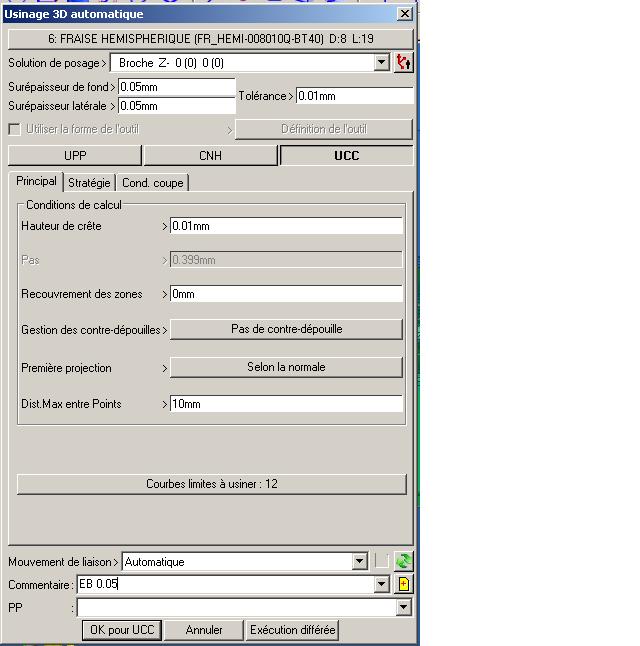Expand the PP dropdown arrow
This screenshot has width=640, height=646.
(x=403, y=607)
